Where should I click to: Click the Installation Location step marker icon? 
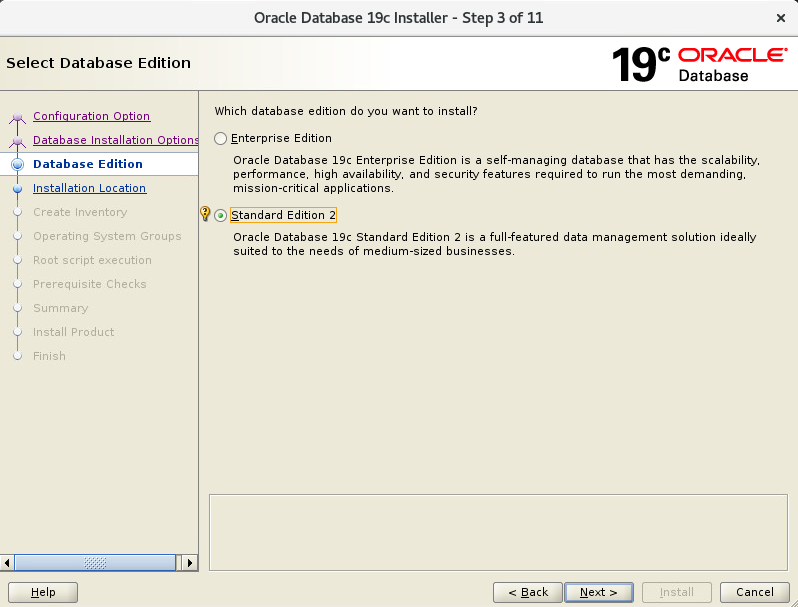18,189
